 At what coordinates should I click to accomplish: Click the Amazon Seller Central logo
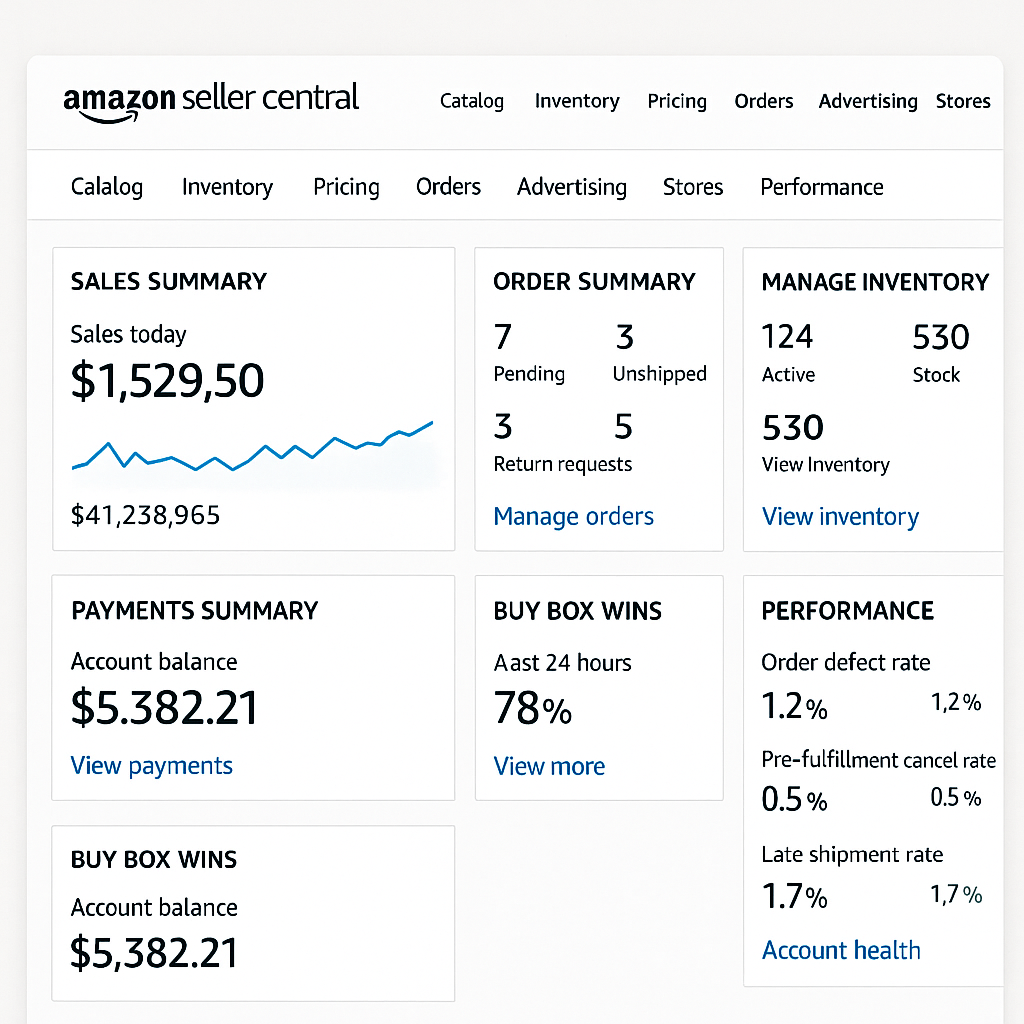[210, 100]
